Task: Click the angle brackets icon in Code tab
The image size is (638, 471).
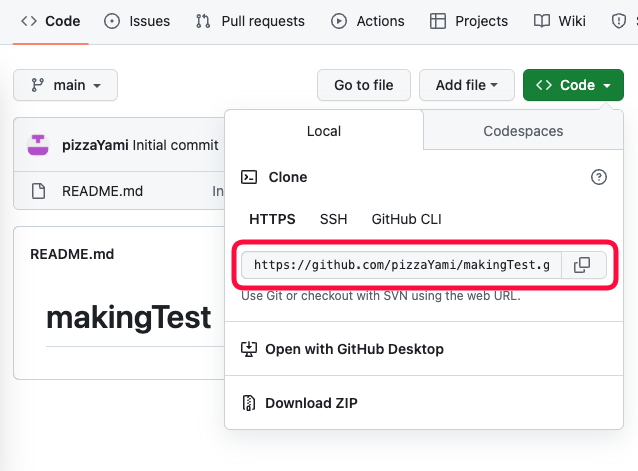Action: point(29,21)
